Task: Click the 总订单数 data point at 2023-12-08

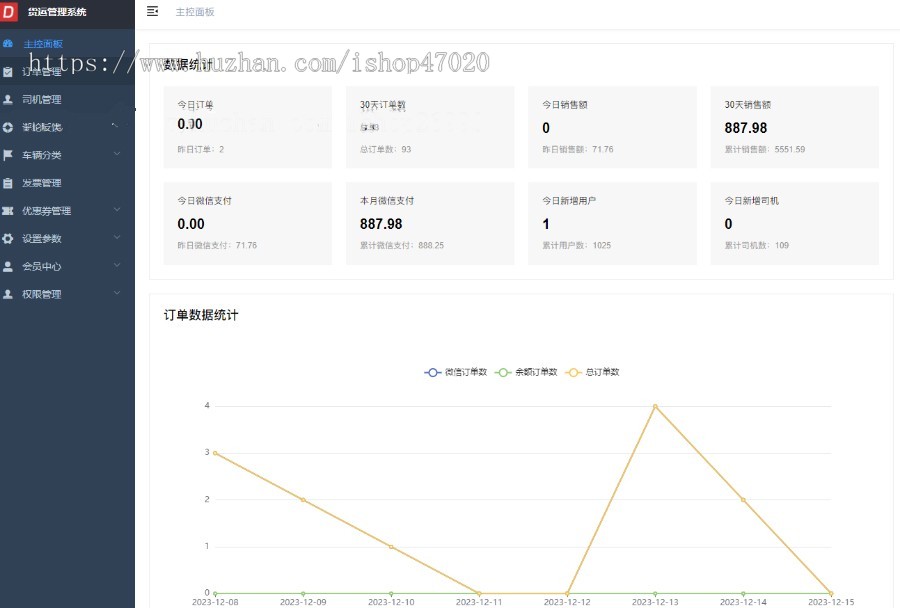Action: pos(215,453)
